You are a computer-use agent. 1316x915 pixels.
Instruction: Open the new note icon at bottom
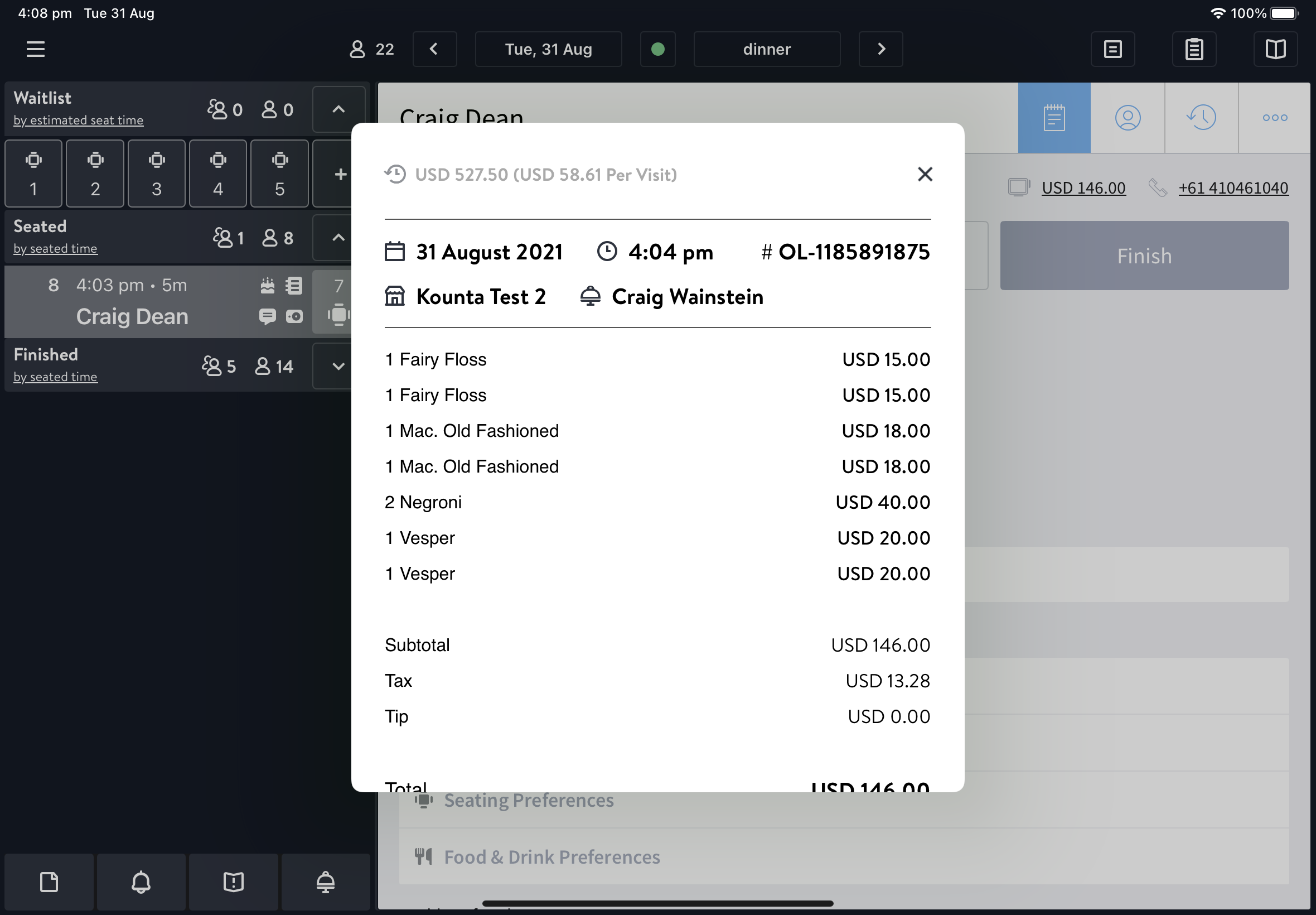click(49, 882)
